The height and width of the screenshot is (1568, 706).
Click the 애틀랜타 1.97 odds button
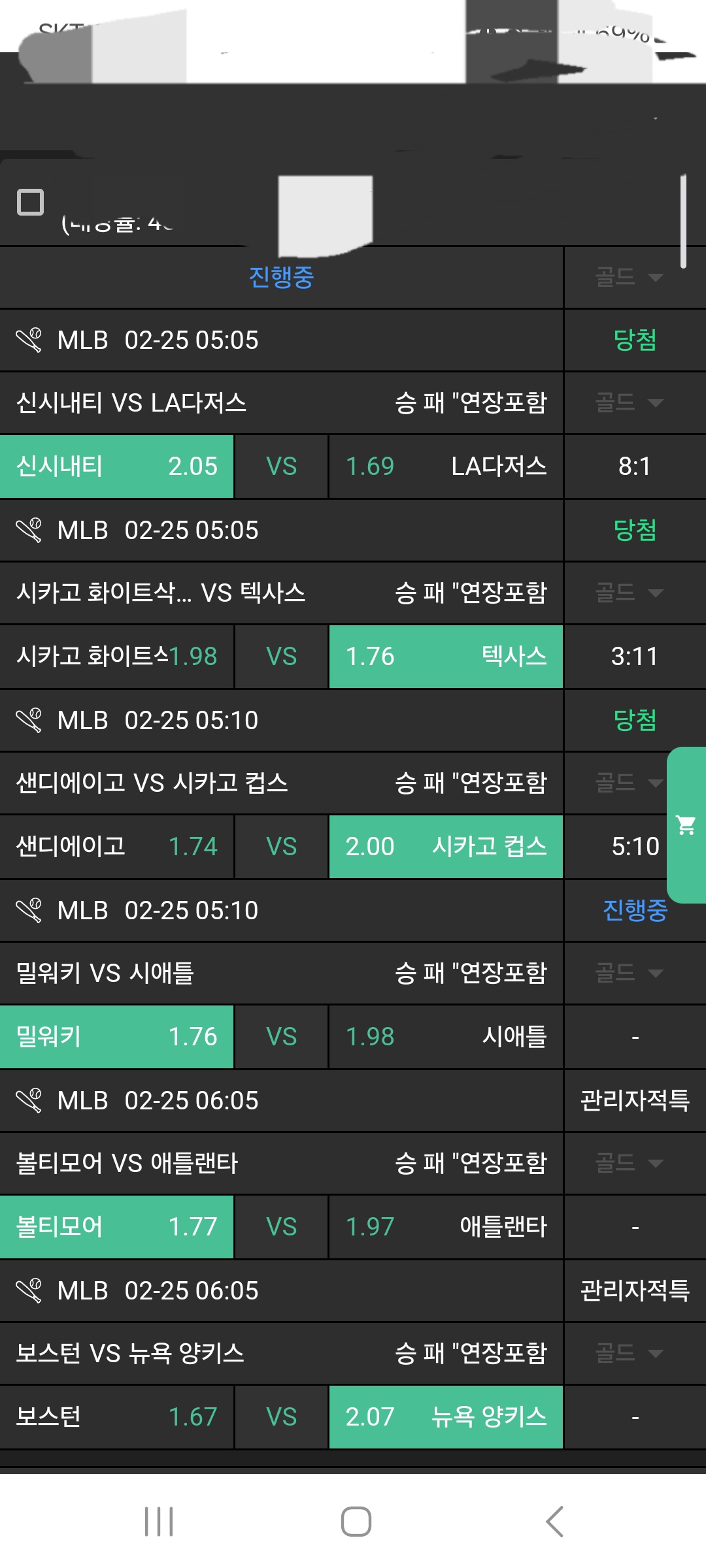pos(446,1227)
